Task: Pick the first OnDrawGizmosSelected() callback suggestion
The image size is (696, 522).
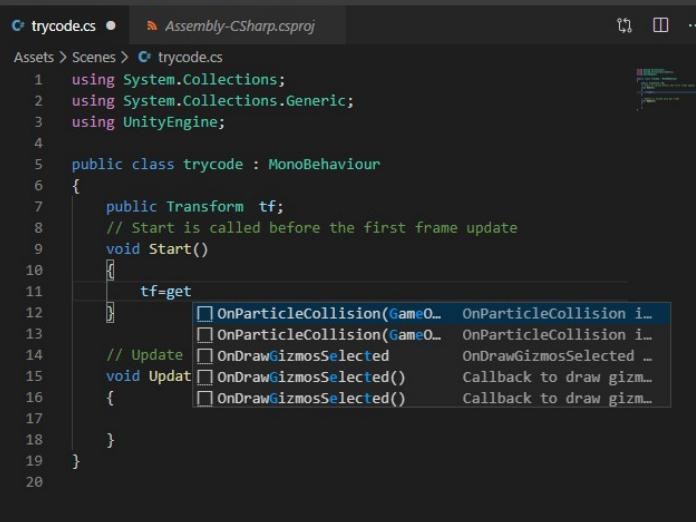Action: coord(311,377)
